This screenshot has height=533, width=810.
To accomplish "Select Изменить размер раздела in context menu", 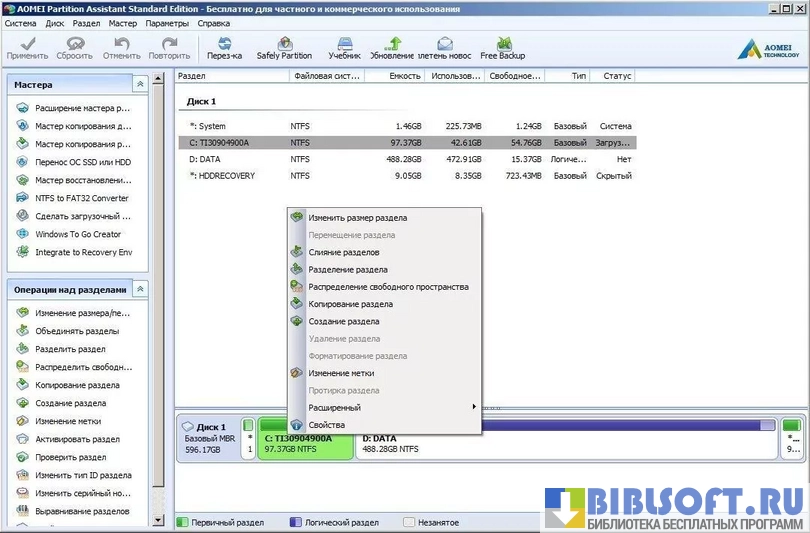I will point(357,217).
